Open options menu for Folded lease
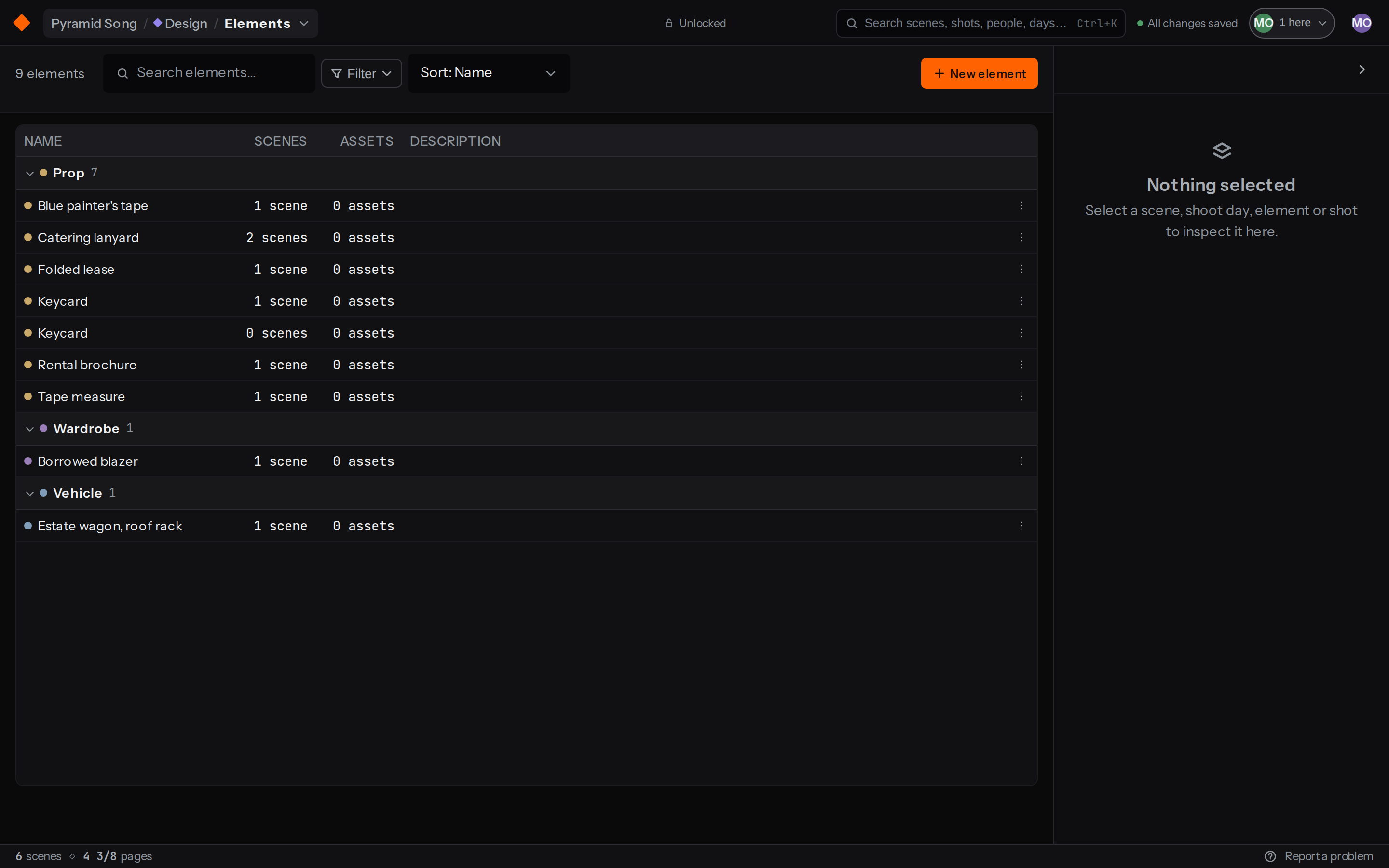This screenshot has height=868, width=1389. click(1021, 269)
